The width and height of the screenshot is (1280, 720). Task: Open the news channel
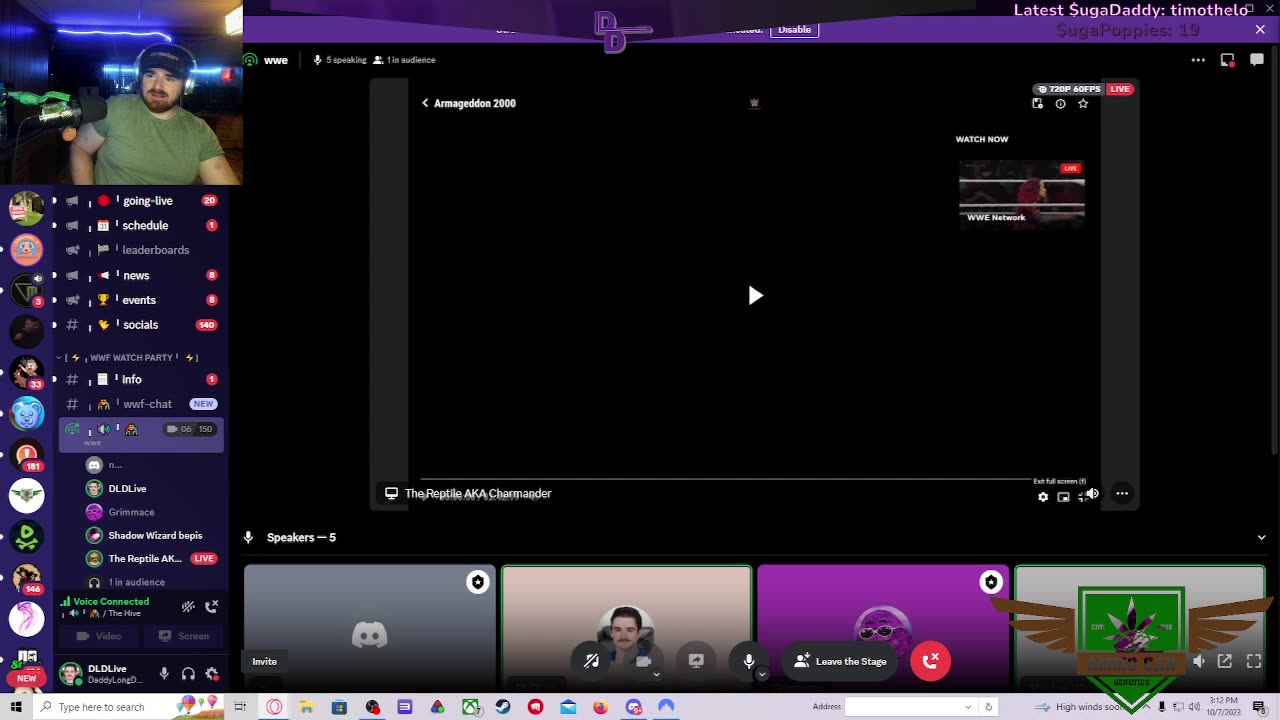[x=140, y=275]
